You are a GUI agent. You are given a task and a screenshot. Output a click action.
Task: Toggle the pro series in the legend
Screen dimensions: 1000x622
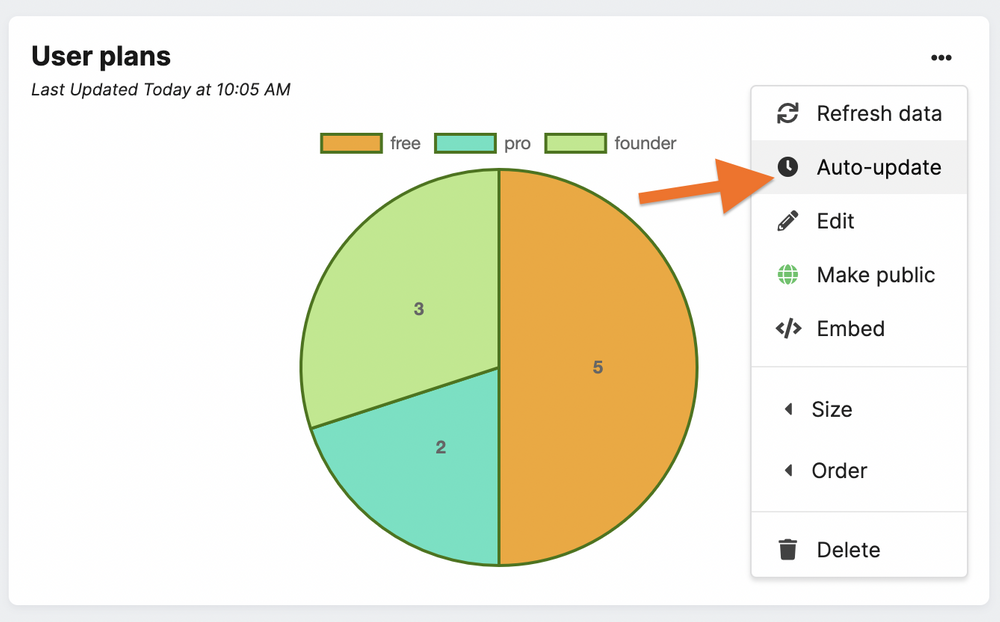coord(517,143)
